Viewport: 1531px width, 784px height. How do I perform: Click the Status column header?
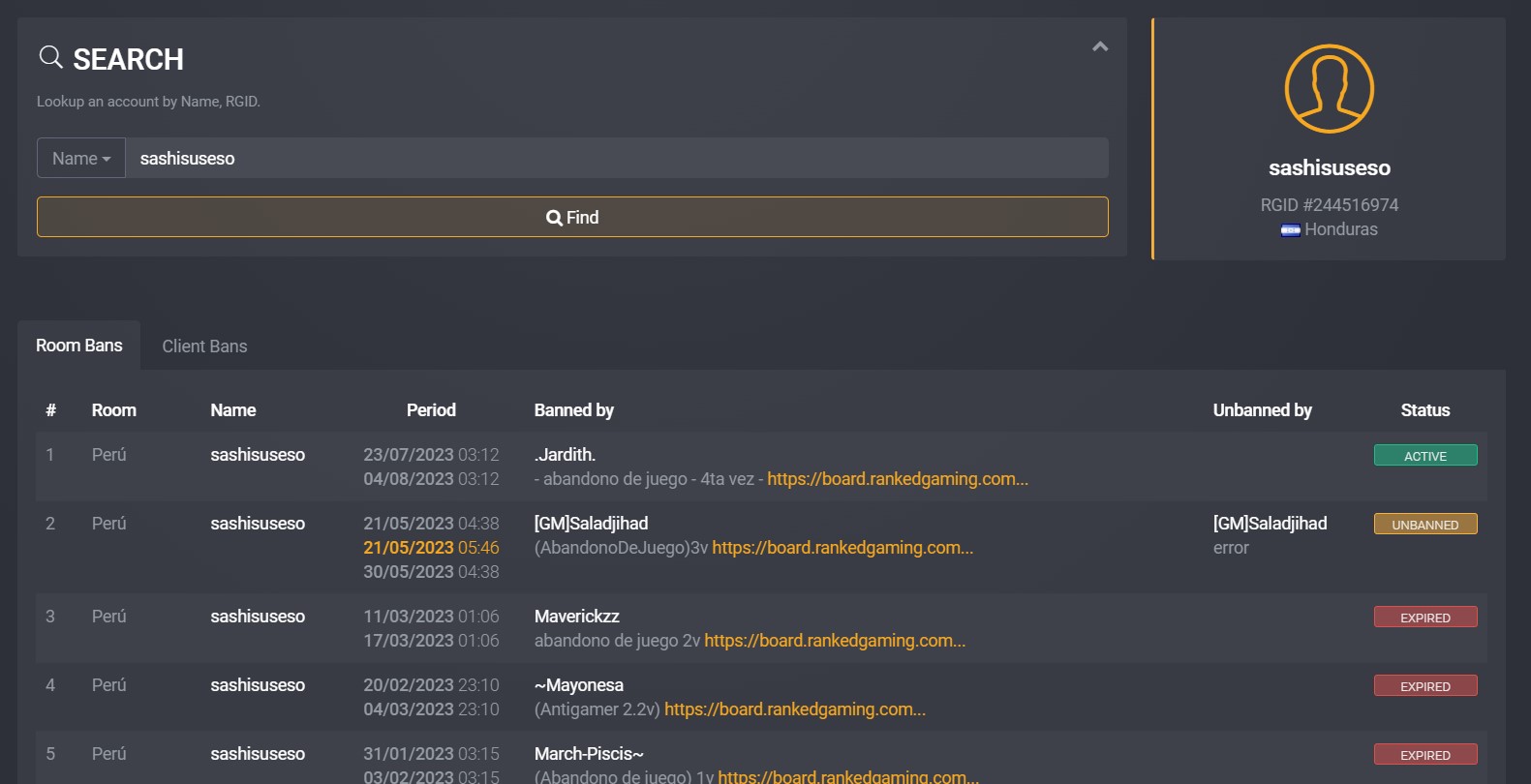point(1425,410)
